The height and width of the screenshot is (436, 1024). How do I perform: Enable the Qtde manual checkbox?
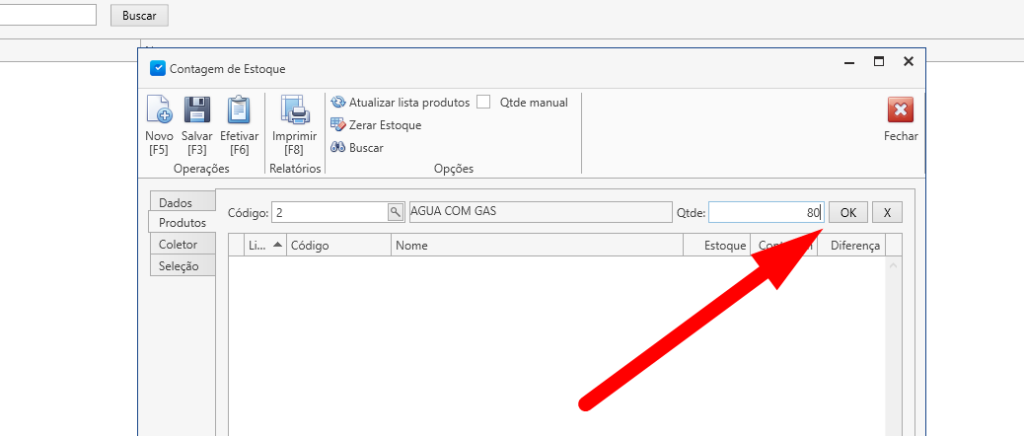(484, 102)
